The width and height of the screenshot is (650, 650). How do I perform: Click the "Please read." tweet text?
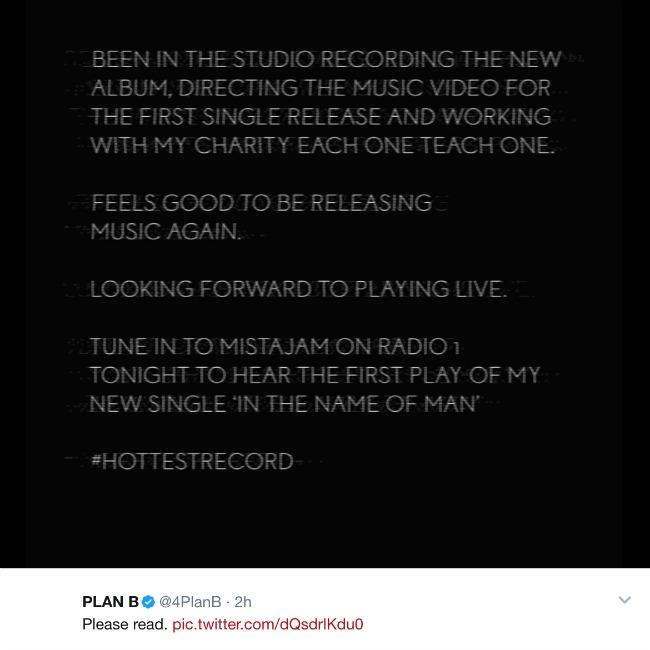coord(124,624)
